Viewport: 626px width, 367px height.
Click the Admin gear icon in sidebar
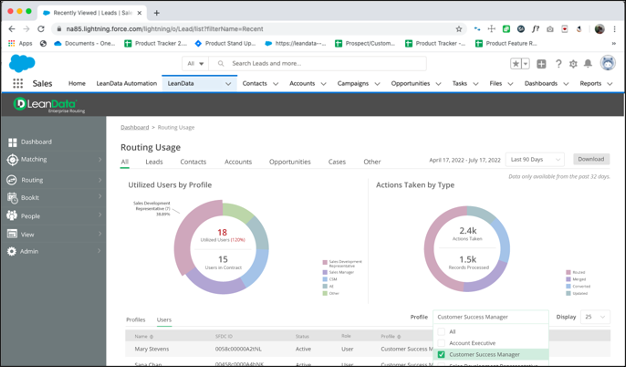pos(12,251)
